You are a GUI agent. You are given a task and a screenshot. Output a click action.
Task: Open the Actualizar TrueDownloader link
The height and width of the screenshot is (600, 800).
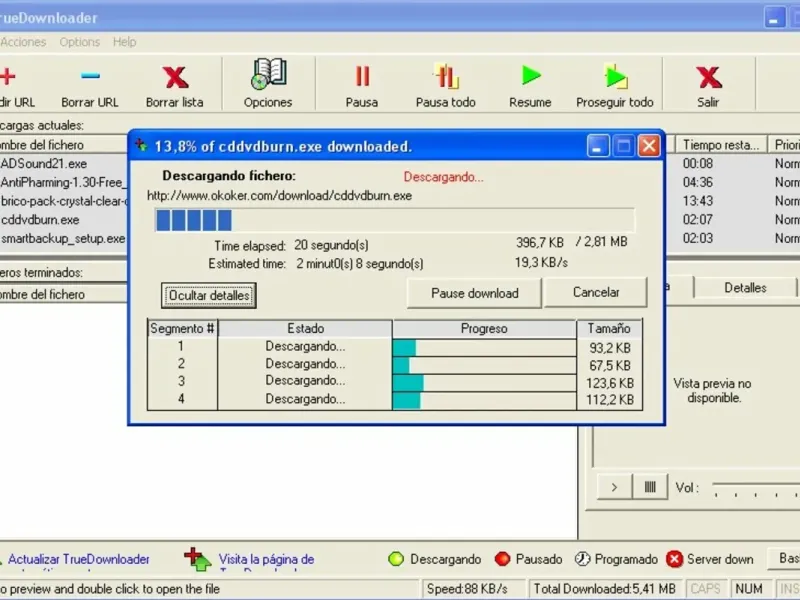click(79, 559)
